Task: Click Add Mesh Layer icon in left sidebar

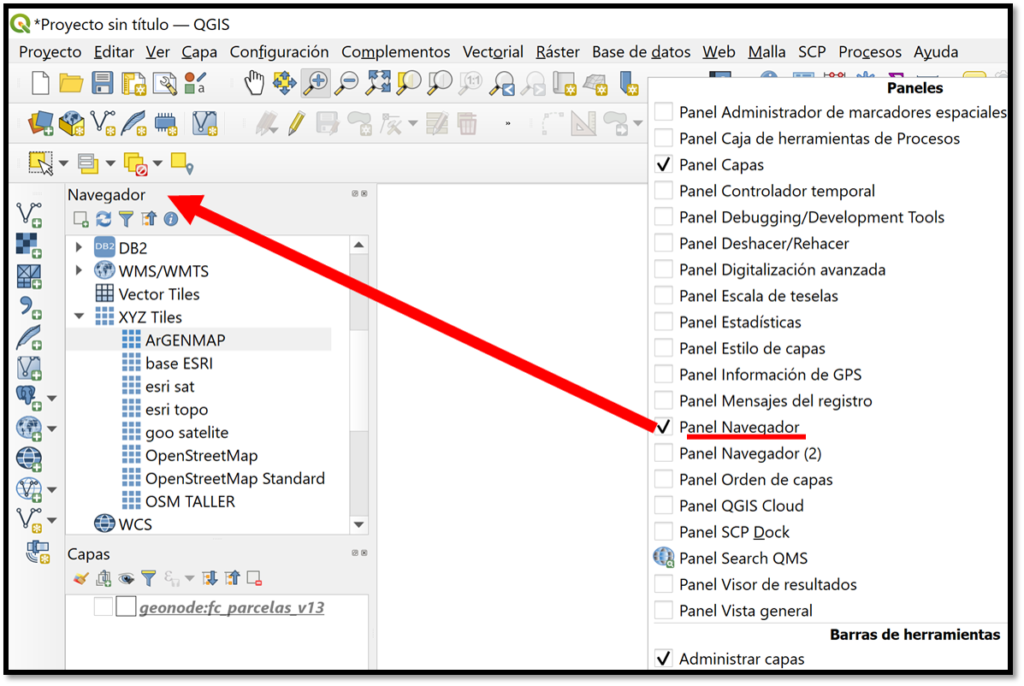Action: click(29, 276)
